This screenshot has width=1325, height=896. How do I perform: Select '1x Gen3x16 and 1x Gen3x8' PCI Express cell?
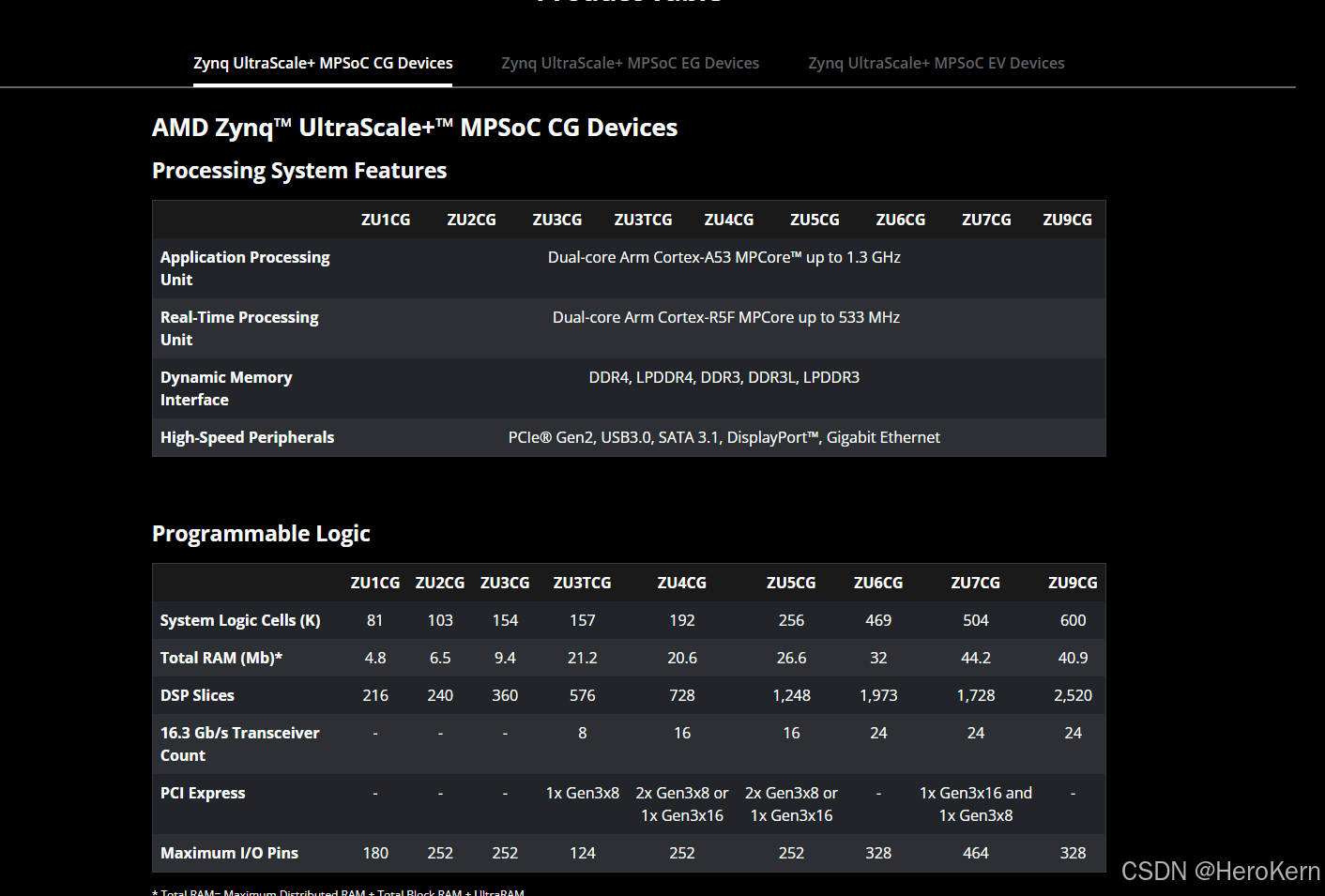[x=976, y=804]
